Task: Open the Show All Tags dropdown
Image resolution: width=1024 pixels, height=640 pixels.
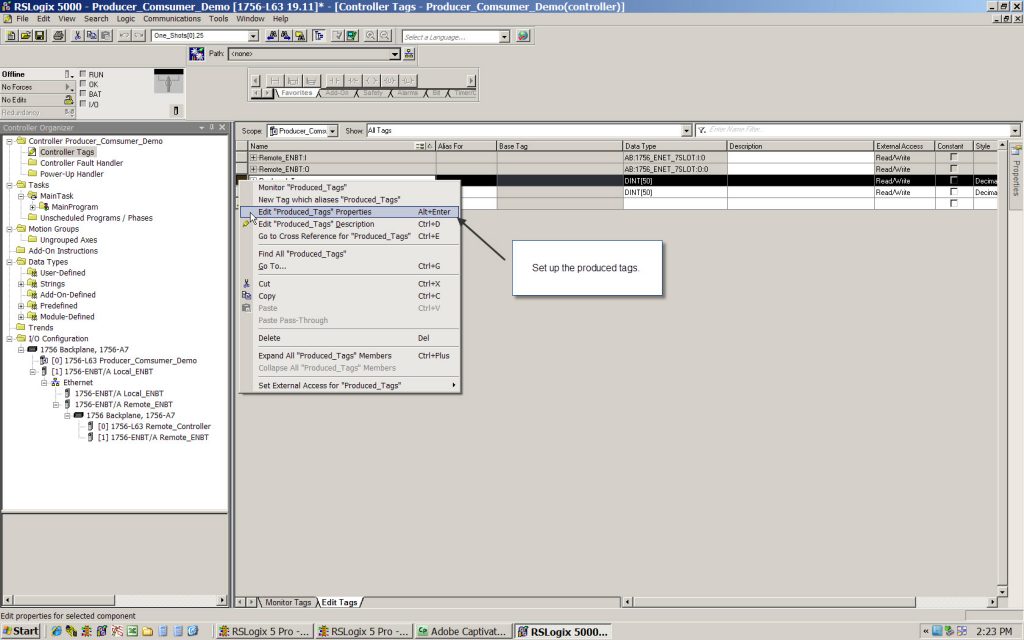Action: (686, 131)
